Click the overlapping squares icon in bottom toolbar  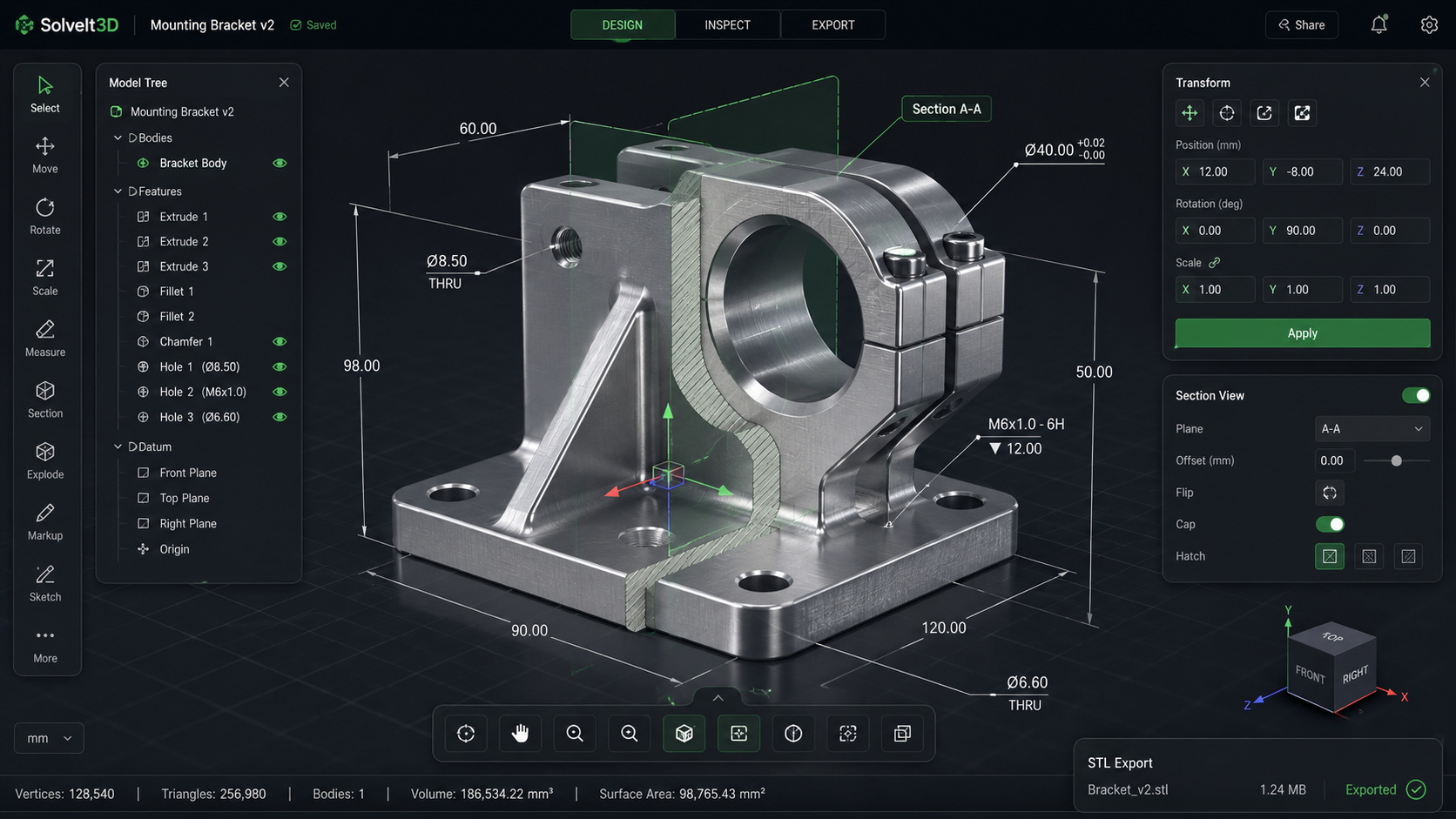(x=902, y=734)
